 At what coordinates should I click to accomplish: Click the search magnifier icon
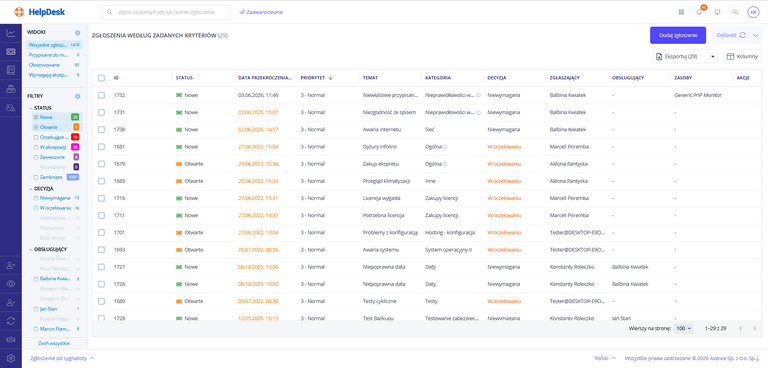pyautogui.click(x=109, y=12)
